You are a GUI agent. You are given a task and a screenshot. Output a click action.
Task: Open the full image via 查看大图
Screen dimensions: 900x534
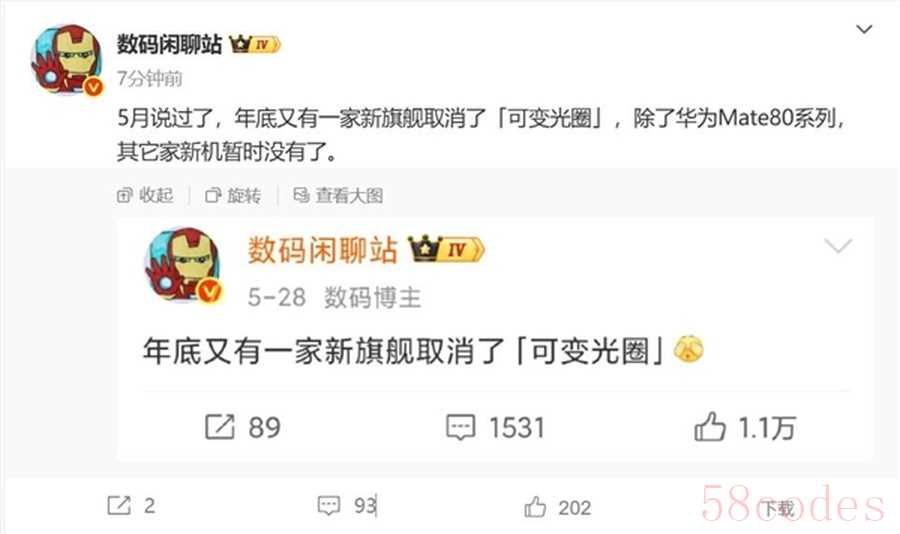[338, 196]
